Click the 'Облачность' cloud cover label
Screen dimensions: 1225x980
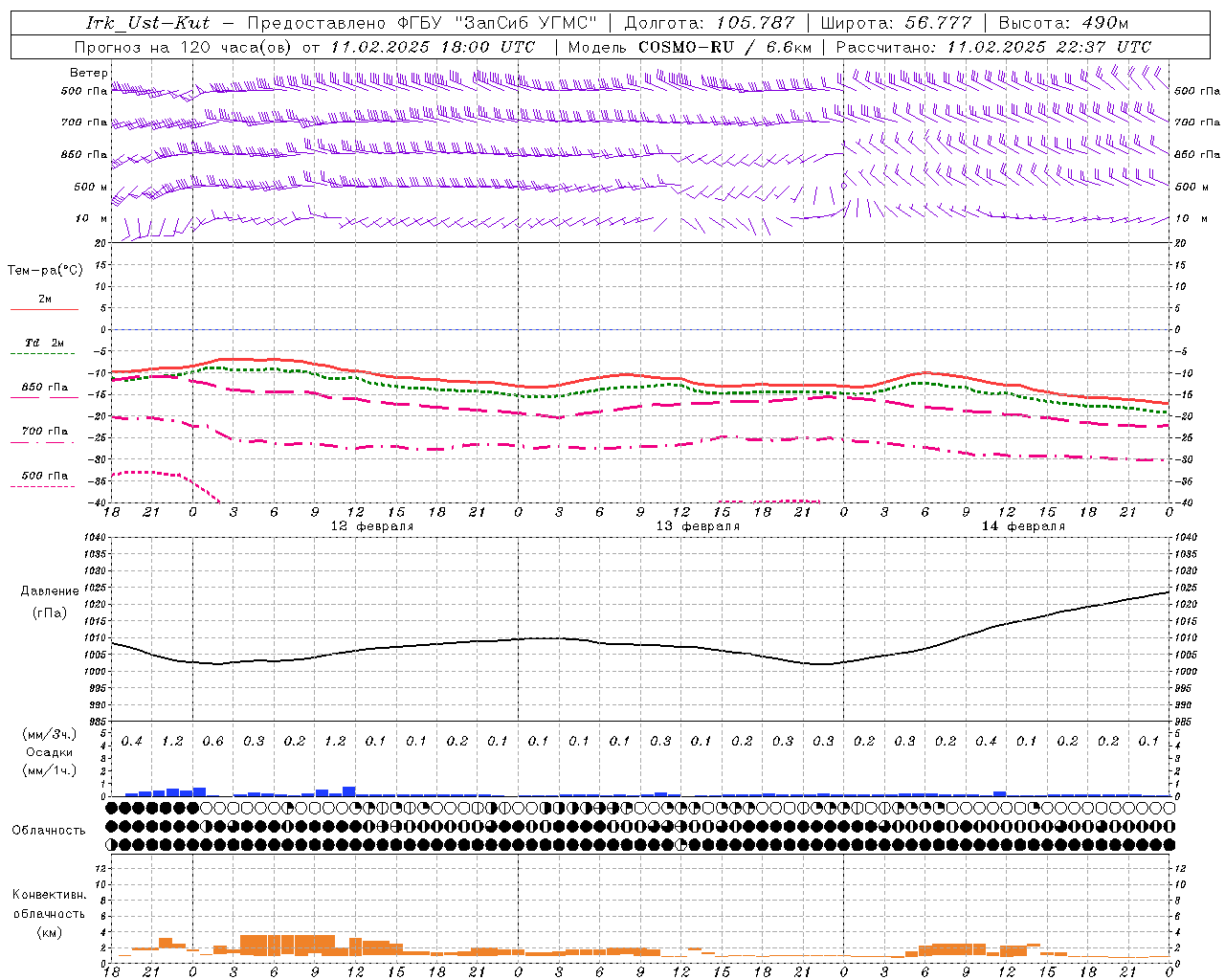coord(49,831)
